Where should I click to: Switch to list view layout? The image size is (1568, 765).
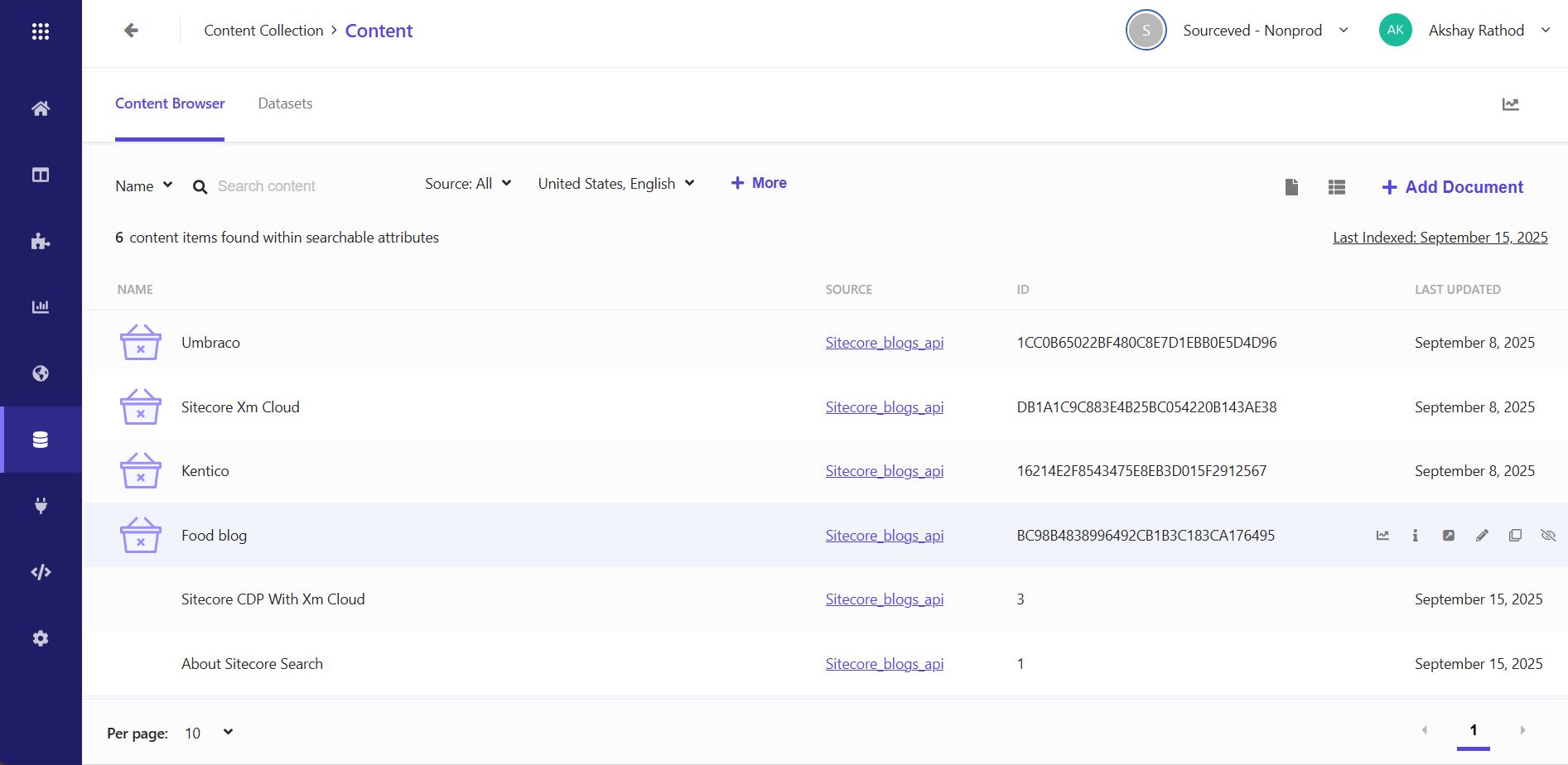(x=1336, y=187)
